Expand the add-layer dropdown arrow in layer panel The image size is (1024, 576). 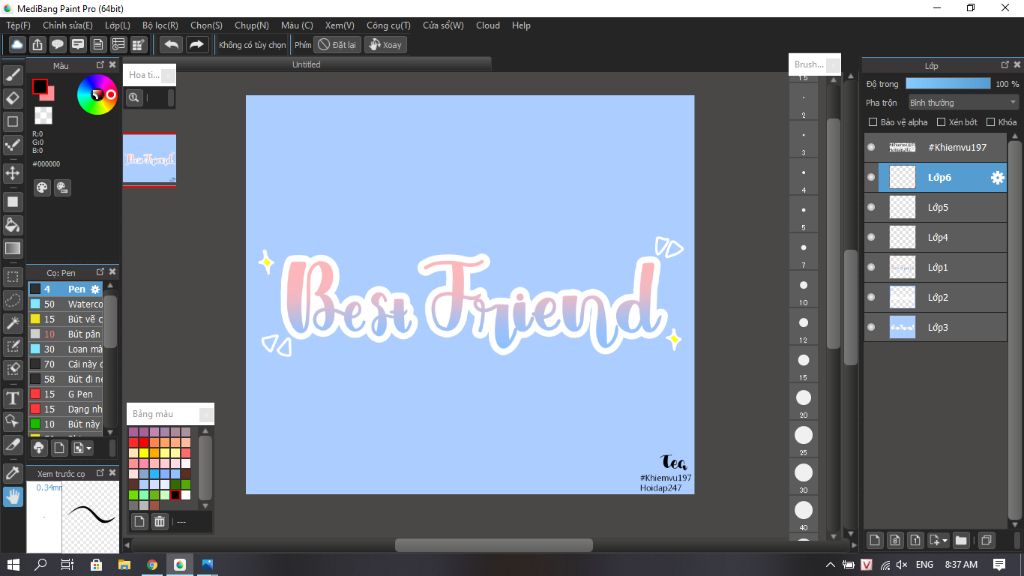tap(945, 541)
